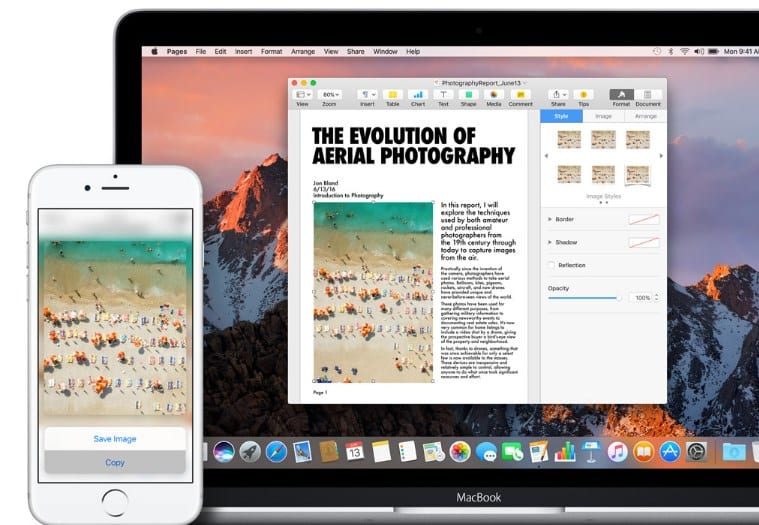The width and height of the screenshot is (759, 525).
Task: Expand the Border section
Action: [x=549, y=219]
